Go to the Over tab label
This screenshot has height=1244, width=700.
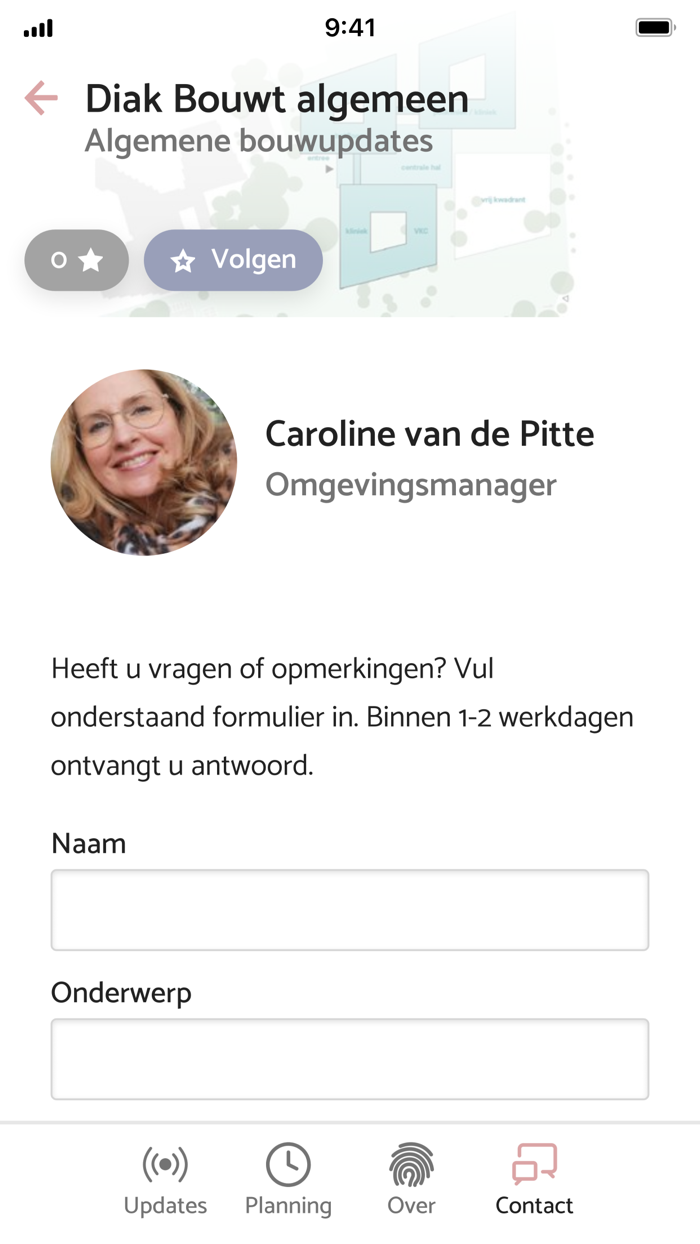[x=411, y=1206]
